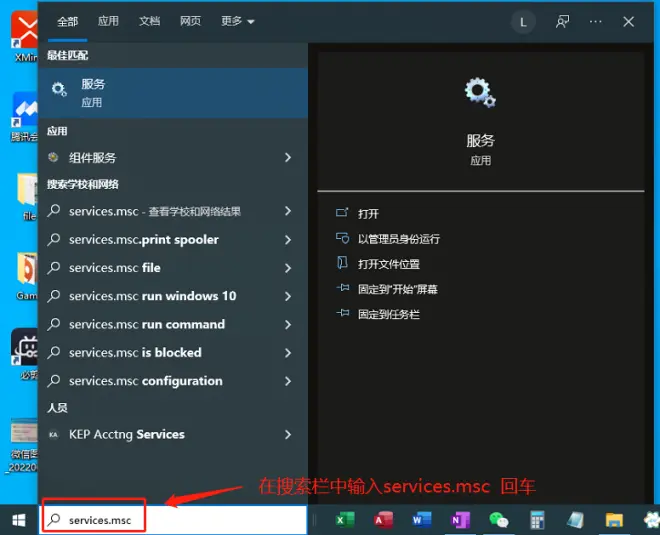
Task: Expand the 查看学校和网络结果 suggestion arrow
Action: [x=288, y=211]
